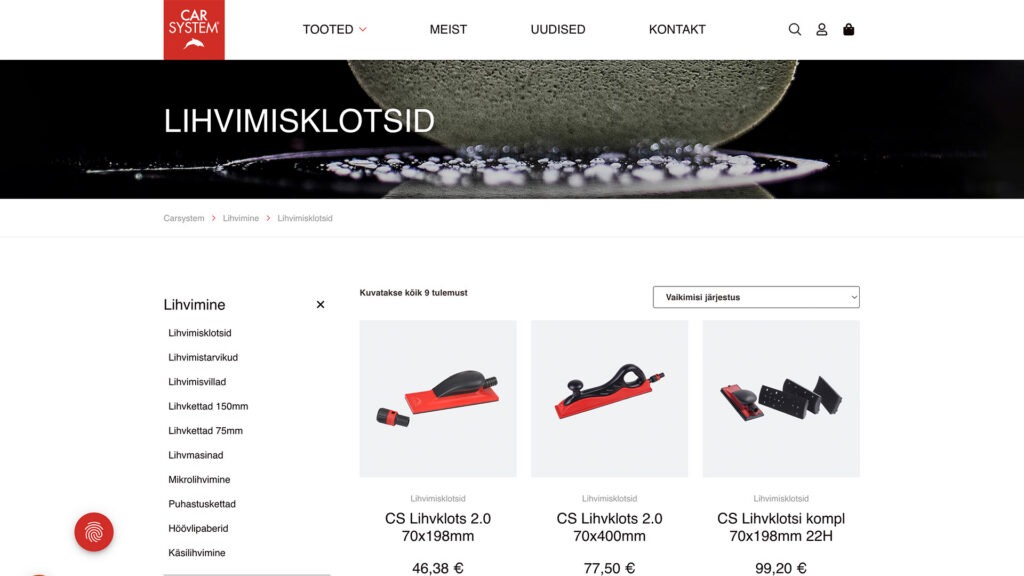Screen dimensions: 1024x576
Task: Click the red fingerprint privacy button
Action: click(x=94, y=532)
